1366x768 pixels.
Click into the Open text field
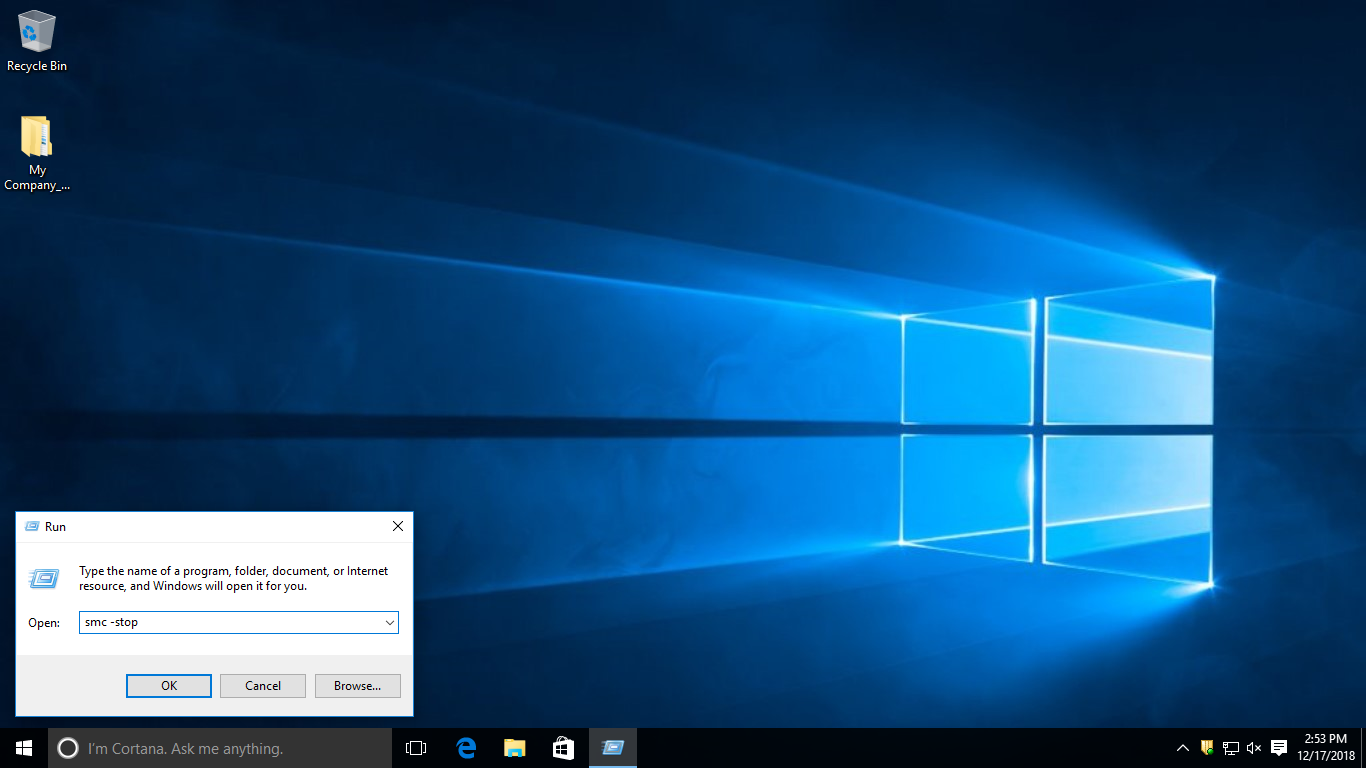230,623
